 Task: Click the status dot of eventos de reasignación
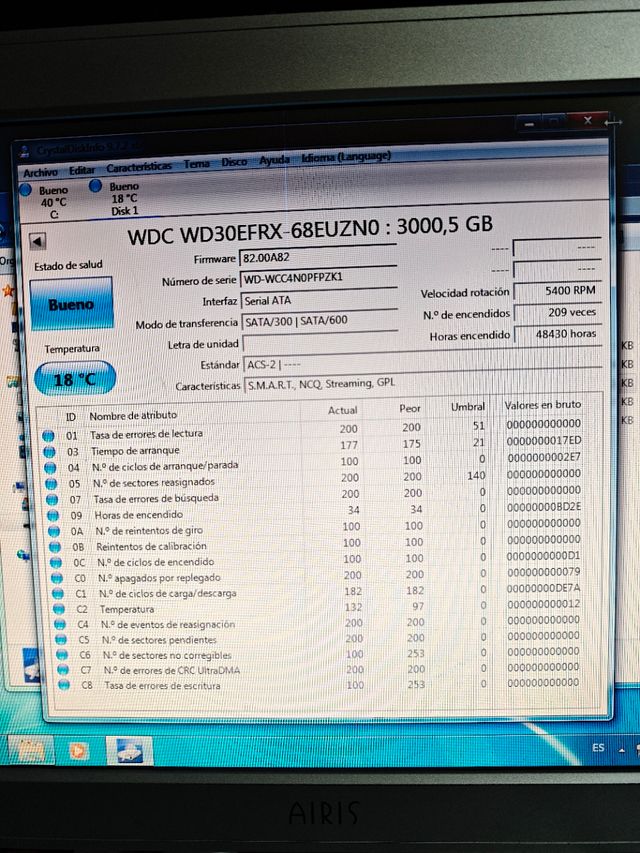(60, 625)
